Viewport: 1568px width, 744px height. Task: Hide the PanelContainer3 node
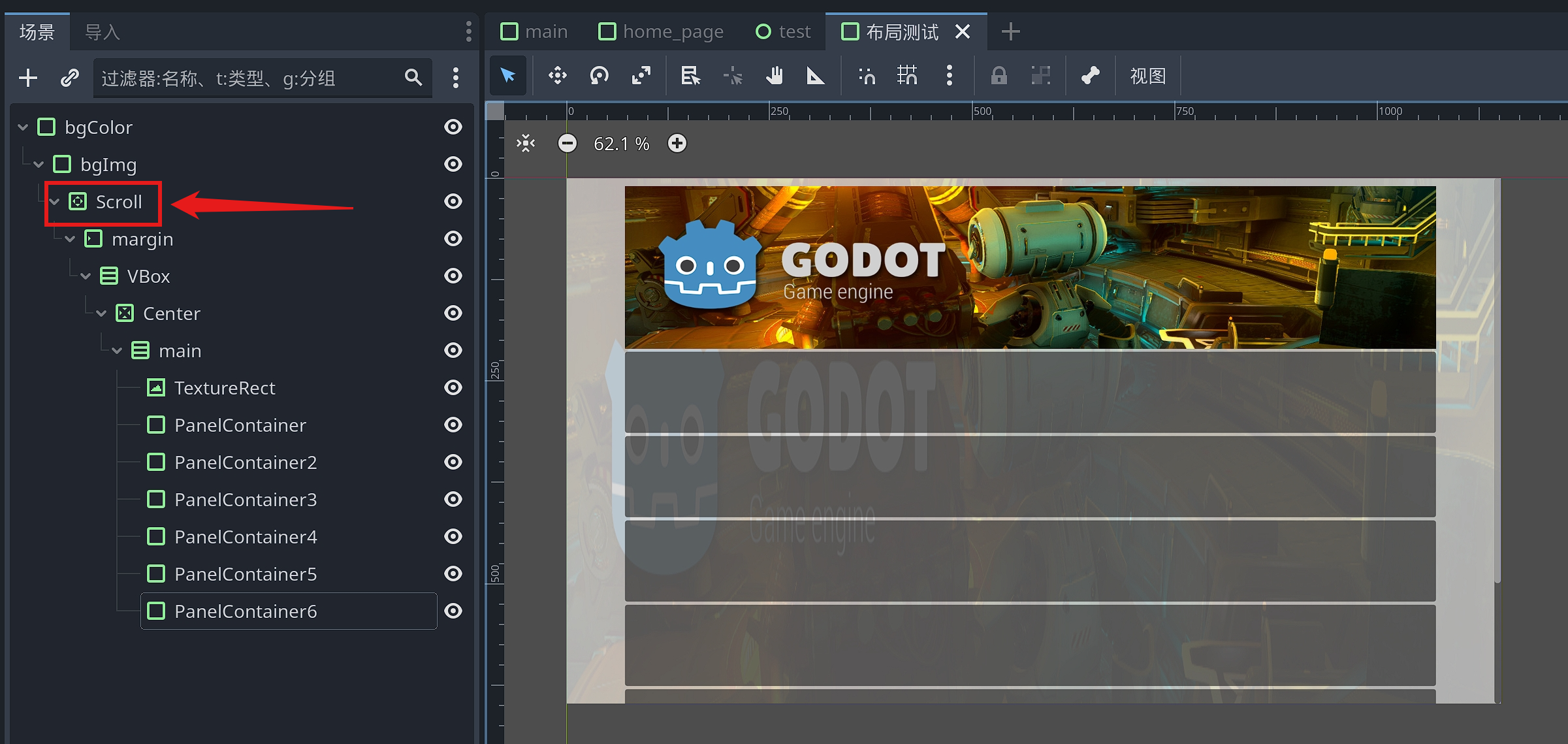point(453,499)
